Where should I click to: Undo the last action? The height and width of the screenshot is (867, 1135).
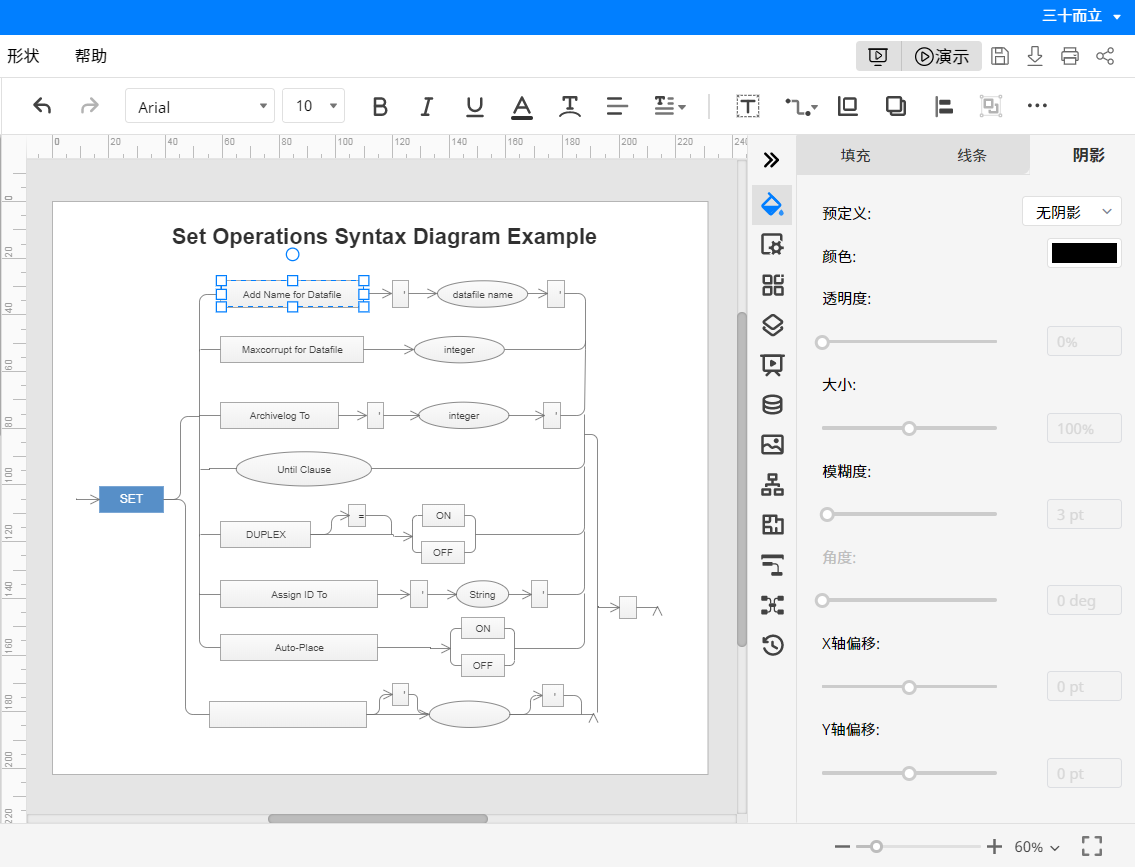pos(42,106)
